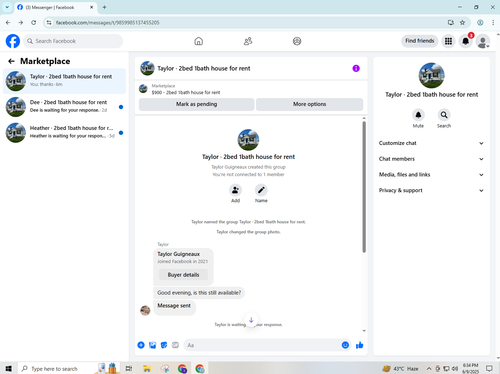Open more actions plus icon in composer

pyautogui.click(x=141, y=345)
